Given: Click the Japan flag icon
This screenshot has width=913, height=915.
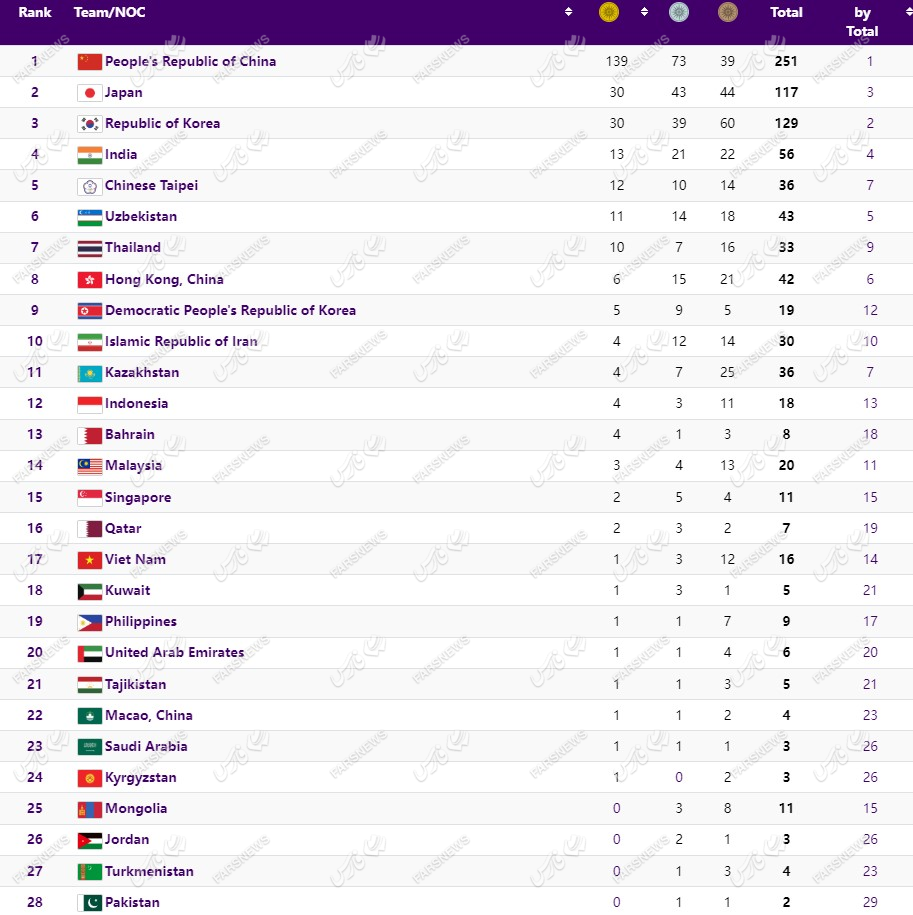Looking at the screenshot, I should 90,93.
